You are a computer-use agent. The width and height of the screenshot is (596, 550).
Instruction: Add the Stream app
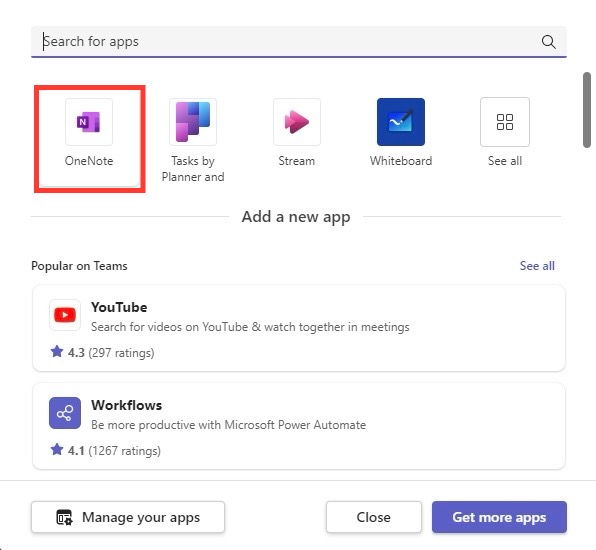[x=296, y=122]
